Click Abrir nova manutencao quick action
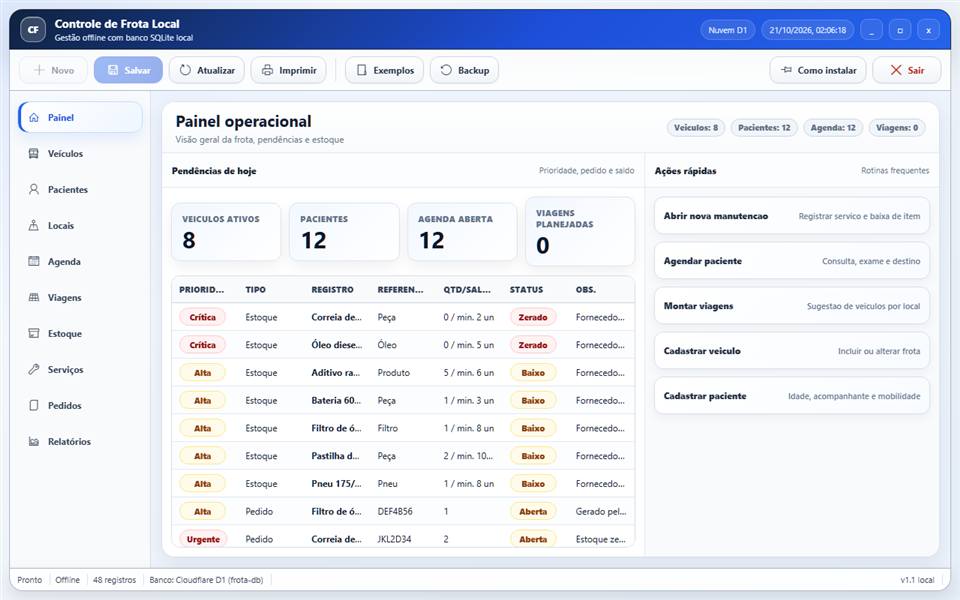This screenshot has width=960, height=600. coord(792,216)
